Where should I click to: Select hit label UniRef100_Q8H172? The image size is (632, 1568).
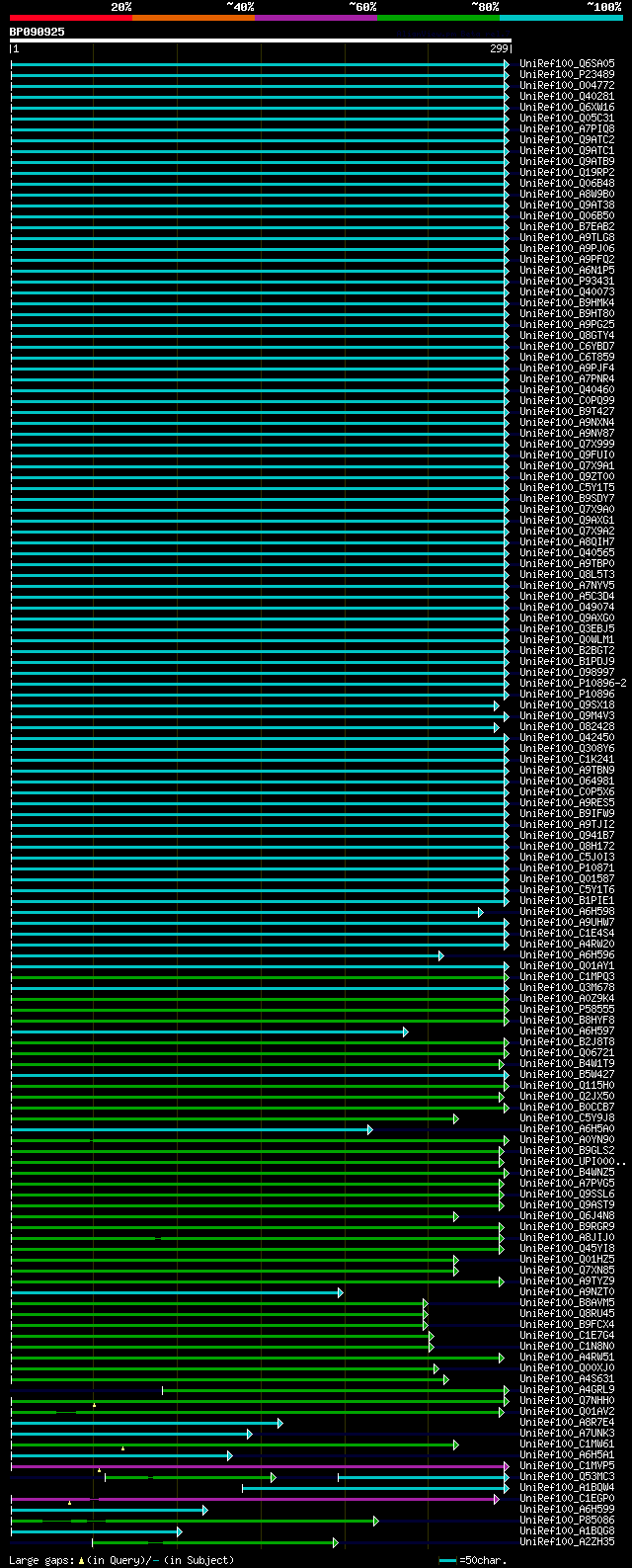567,846
